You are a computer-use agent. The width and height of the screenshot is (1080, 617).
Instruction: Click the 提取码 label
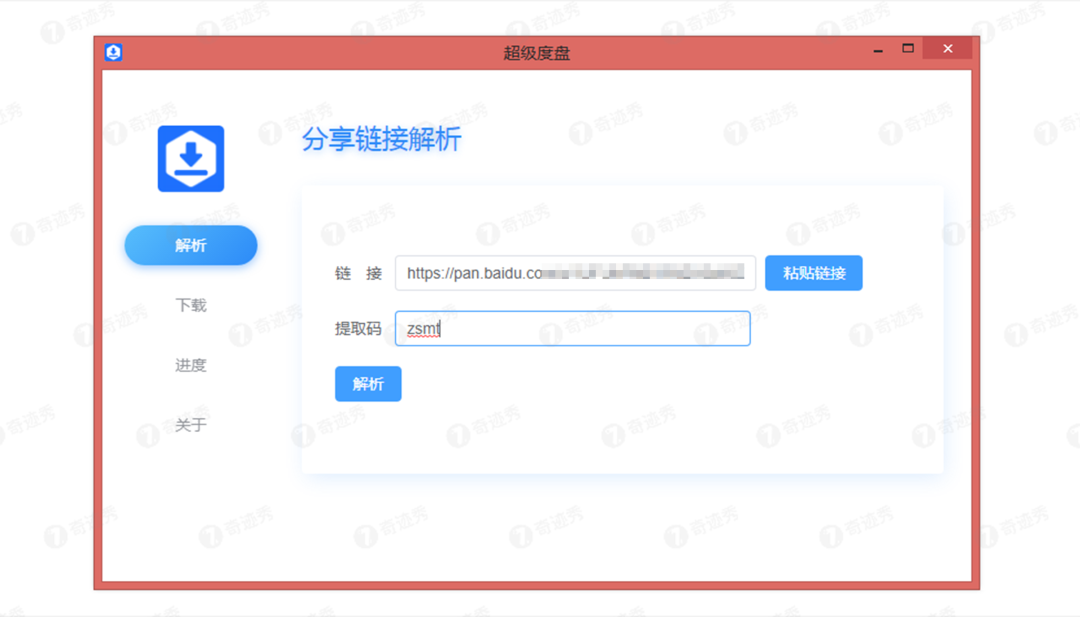click(358, 328)
